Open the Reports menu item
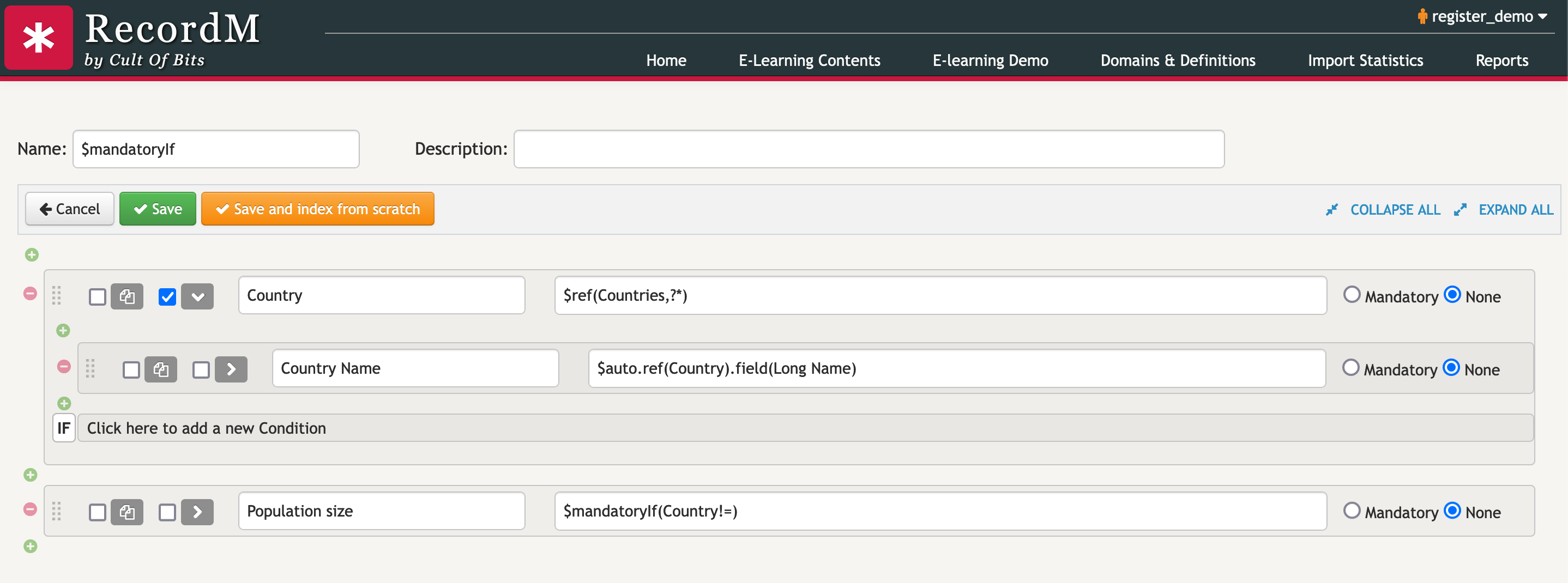This screenshot has width=1568, height=583. pos(1501,60)
